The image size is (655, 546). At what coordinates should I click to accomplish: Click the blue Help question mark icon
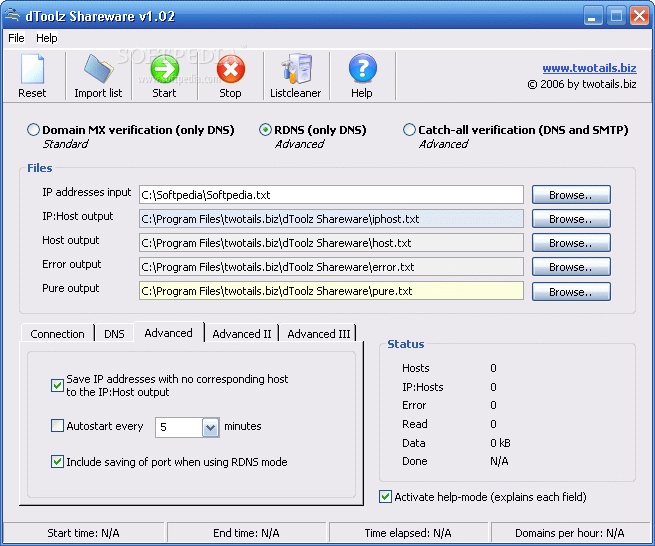(363, 69)
